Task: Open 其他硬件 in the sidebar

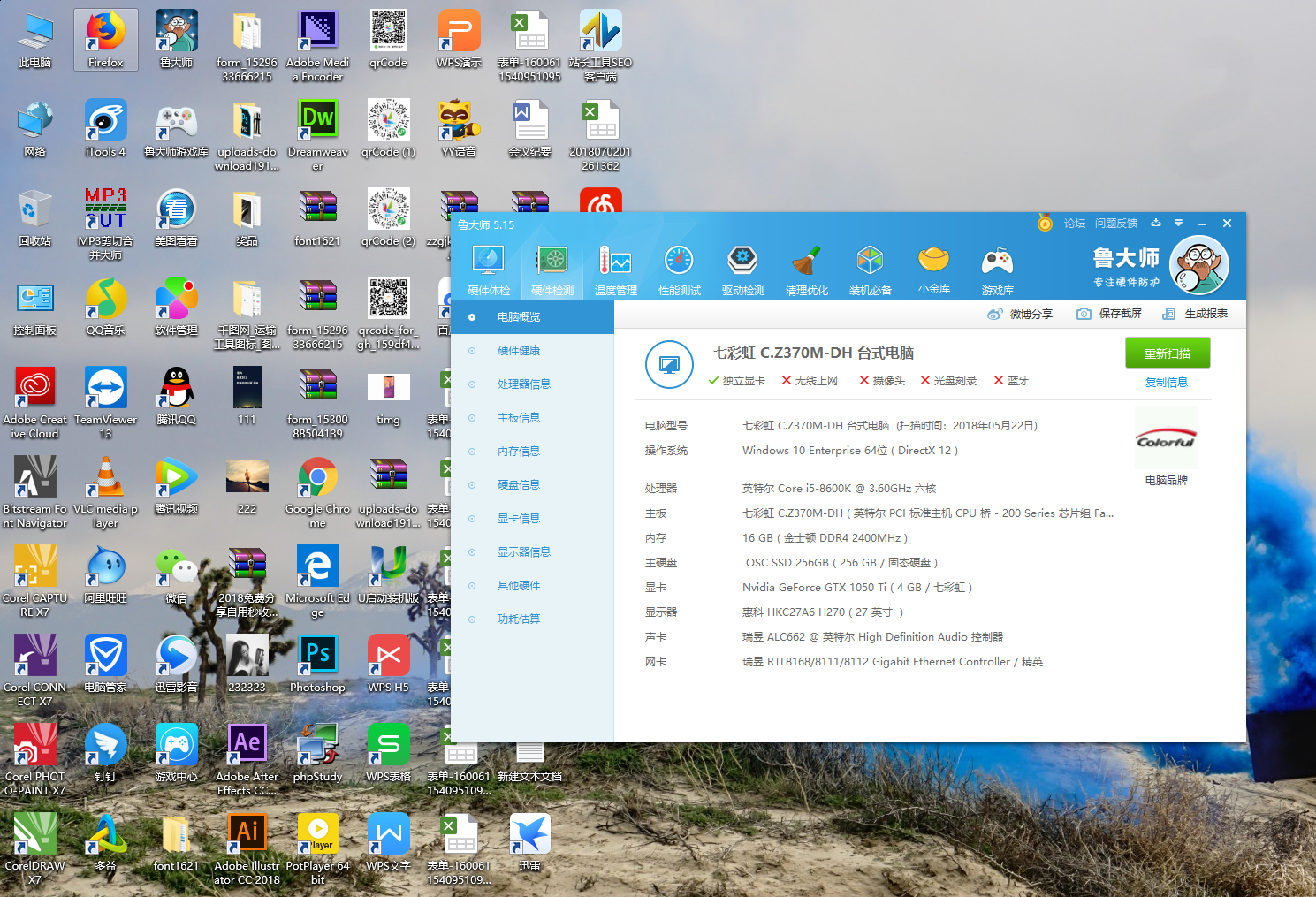Action: click(532, 586)
